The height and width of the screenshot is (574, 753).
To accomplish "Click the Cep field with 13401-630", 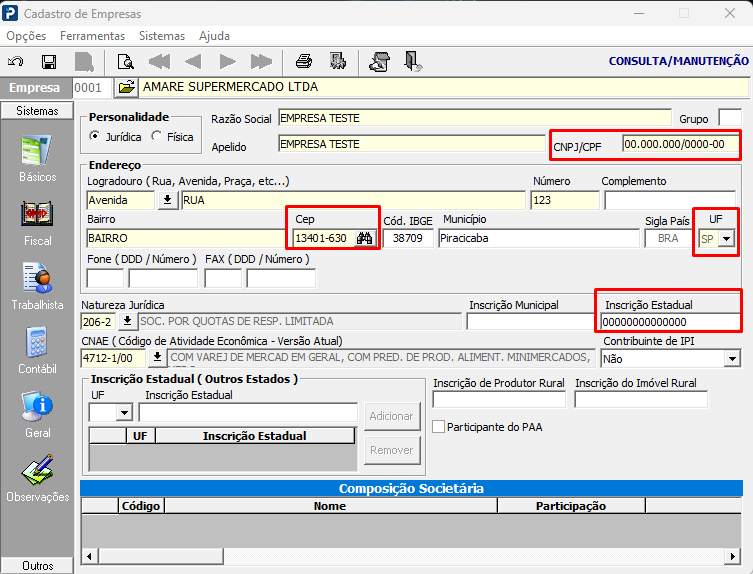I will [x=324, y=238].
